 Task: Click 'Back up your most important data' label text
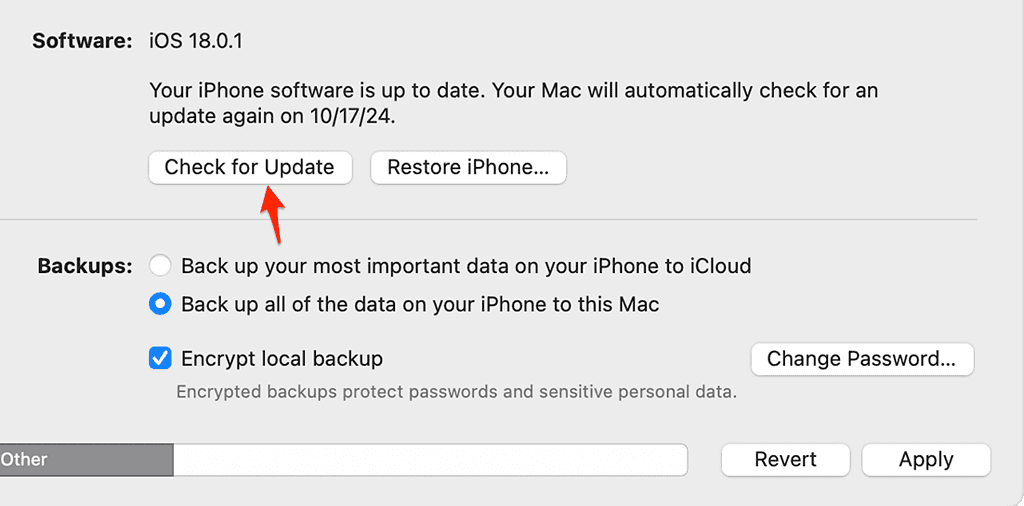465,266
